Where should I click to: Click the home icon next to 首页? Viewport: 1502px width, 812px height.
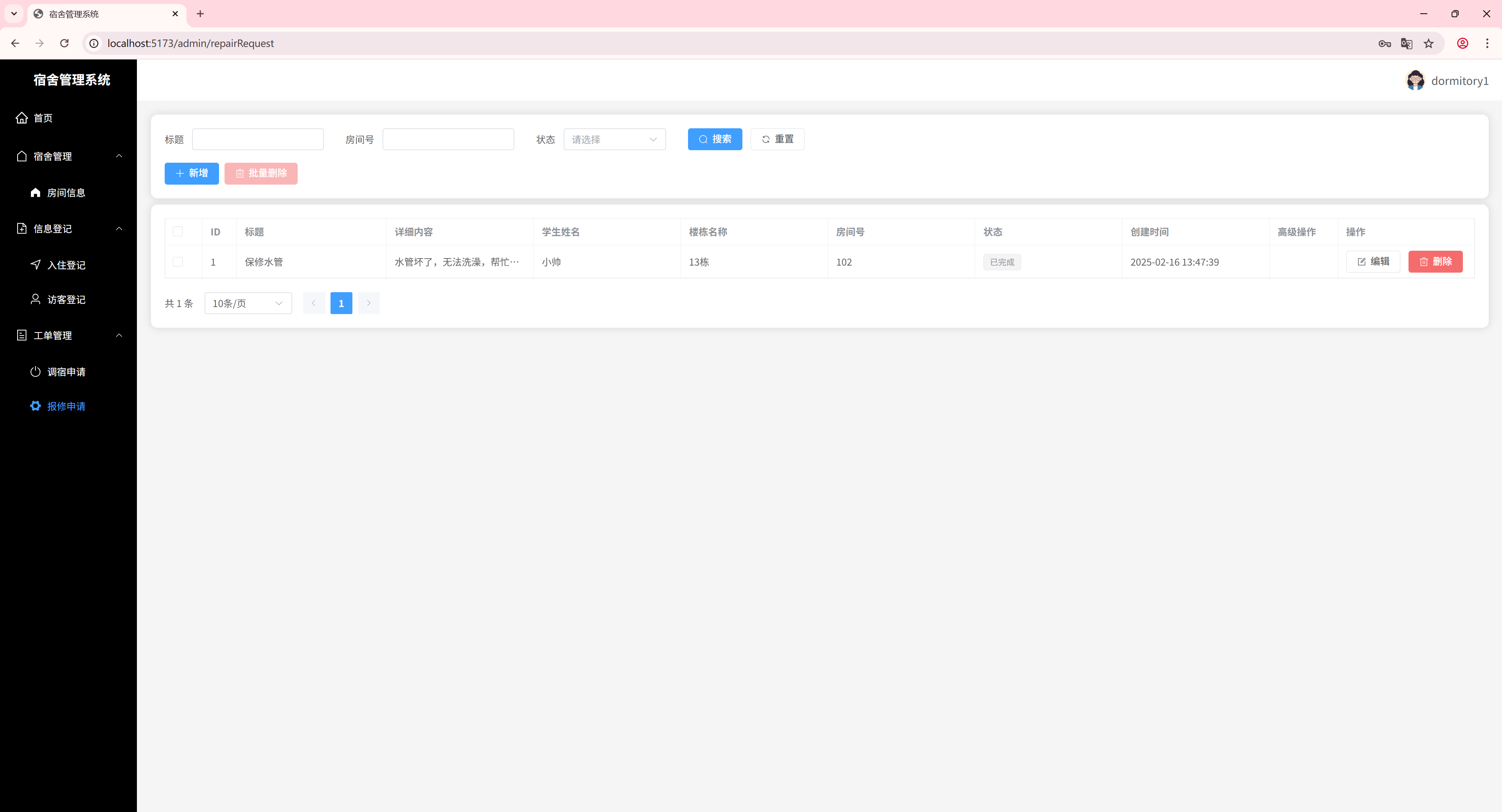(x=22, y=118)
